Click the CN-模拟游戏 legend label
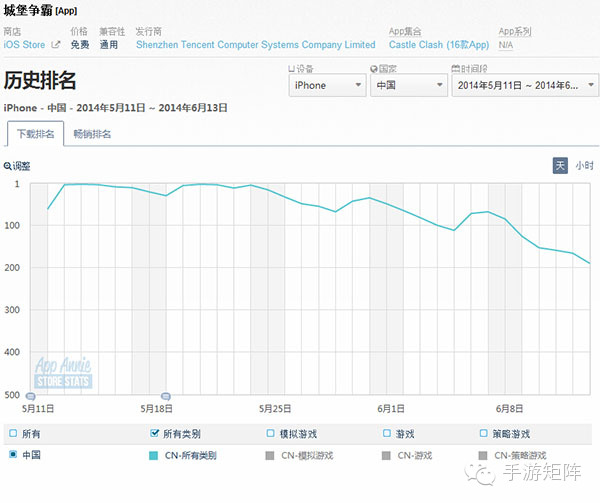The height and width of the screenshot is (503, 600). tap(307, 456)
